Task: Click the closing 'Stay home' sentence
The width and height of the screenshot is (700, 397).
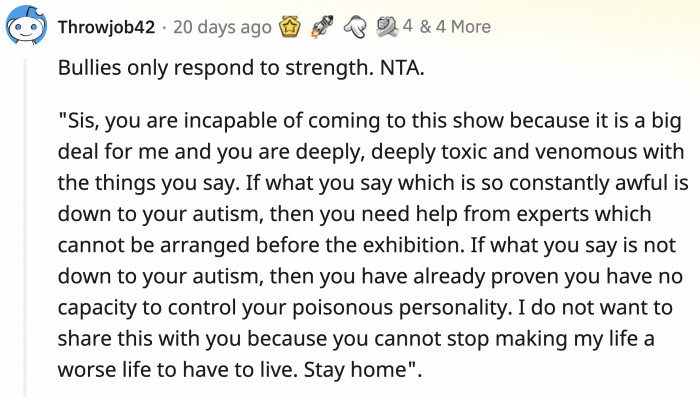Action: click(x=362, y=370)
